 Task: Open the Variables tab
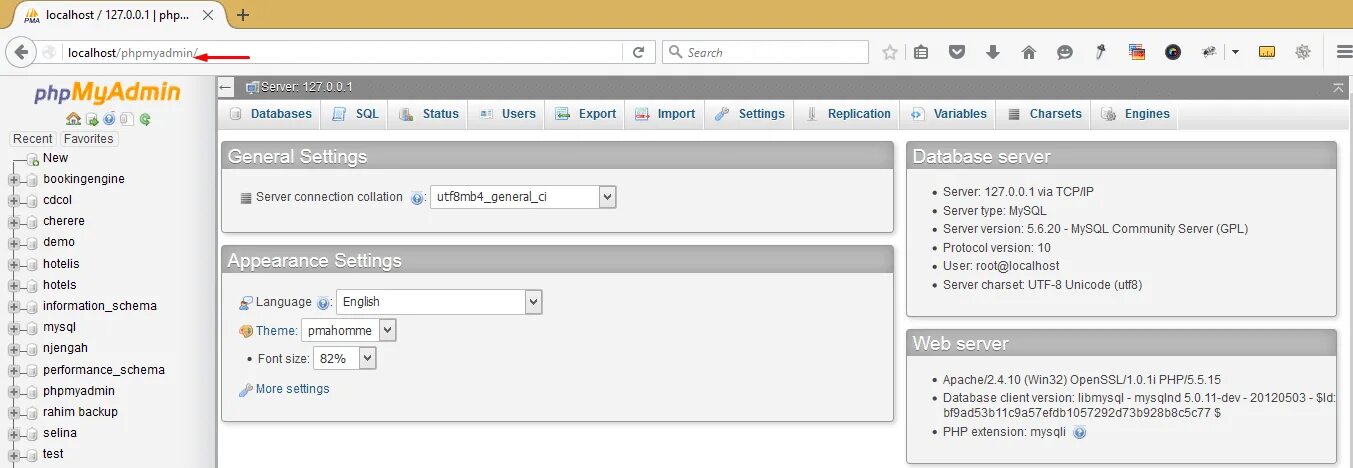tap(949, 114)
